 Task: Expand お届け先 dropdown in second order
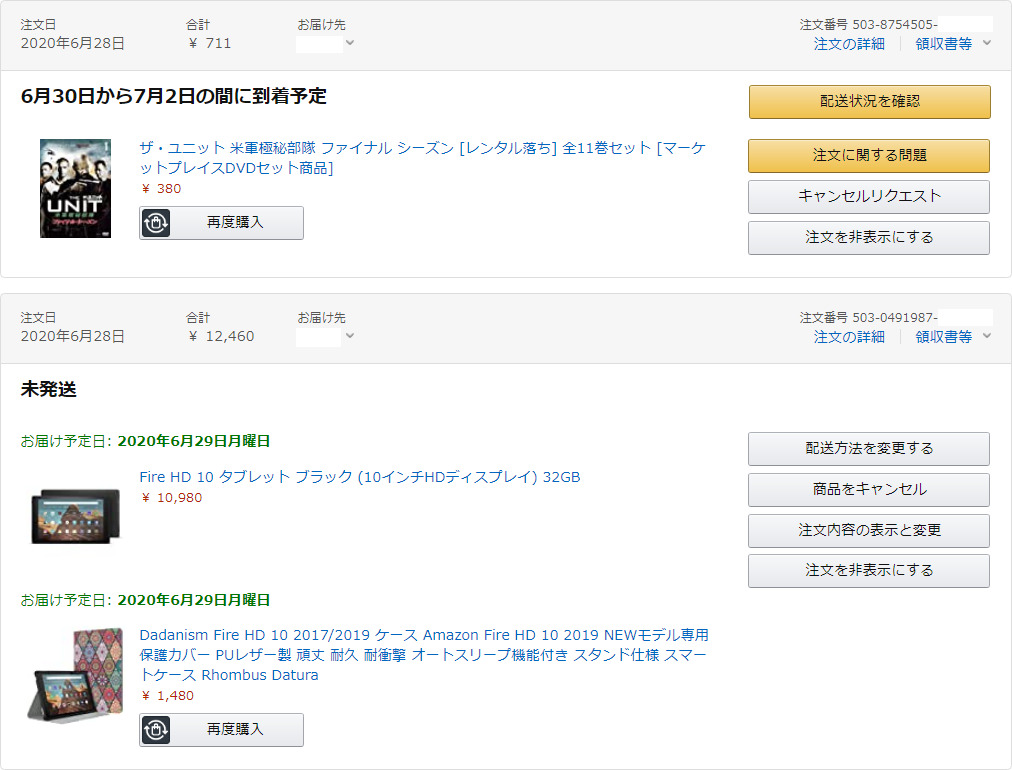pos(349,336)
